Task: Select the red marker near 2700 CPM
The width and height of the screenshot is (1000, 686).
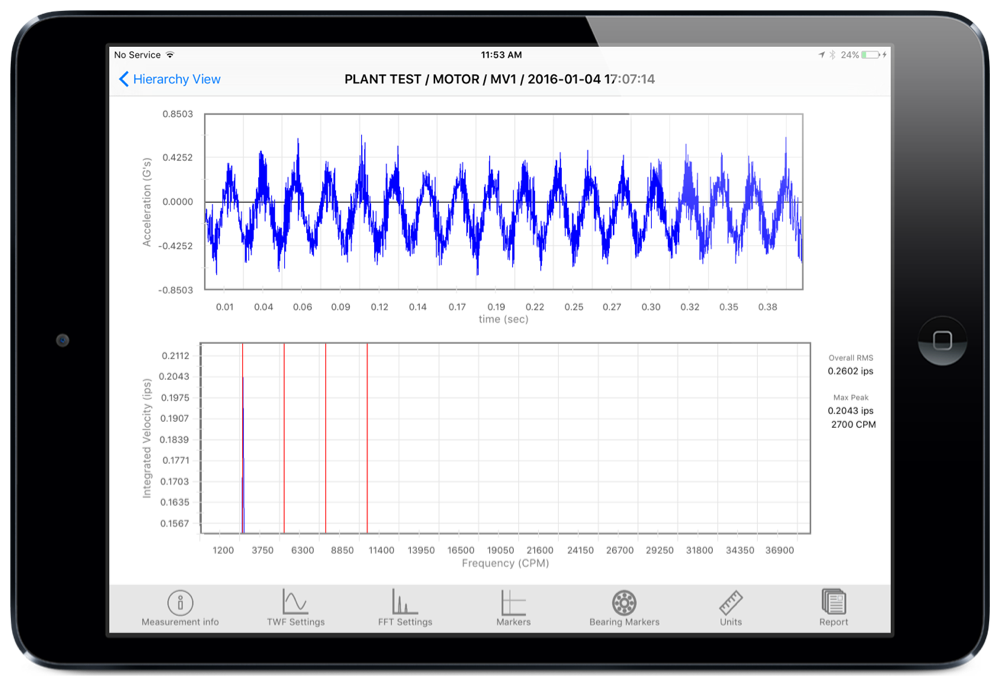Action: (x=243, y=440)
